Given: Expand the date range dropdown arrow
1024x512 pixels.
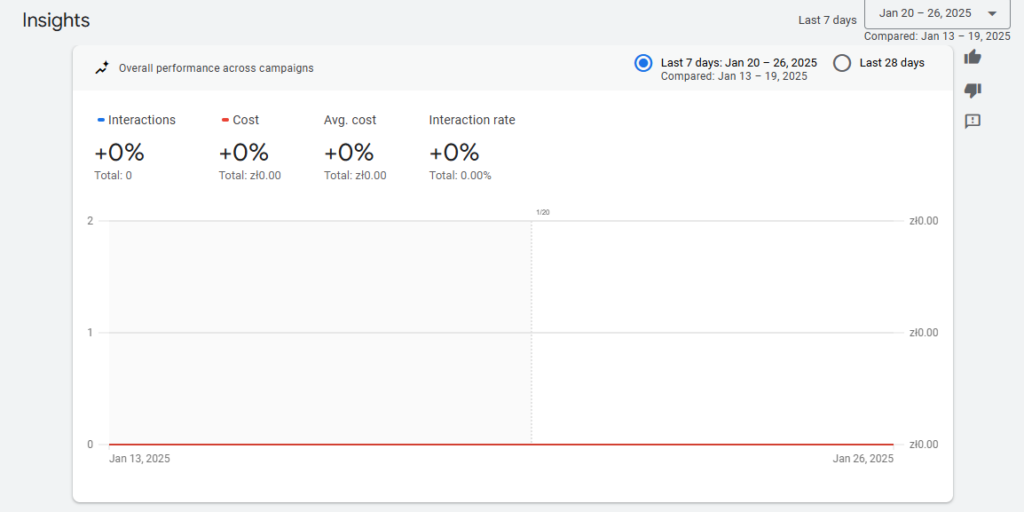Looking at the screenshot, I should 991,14.
